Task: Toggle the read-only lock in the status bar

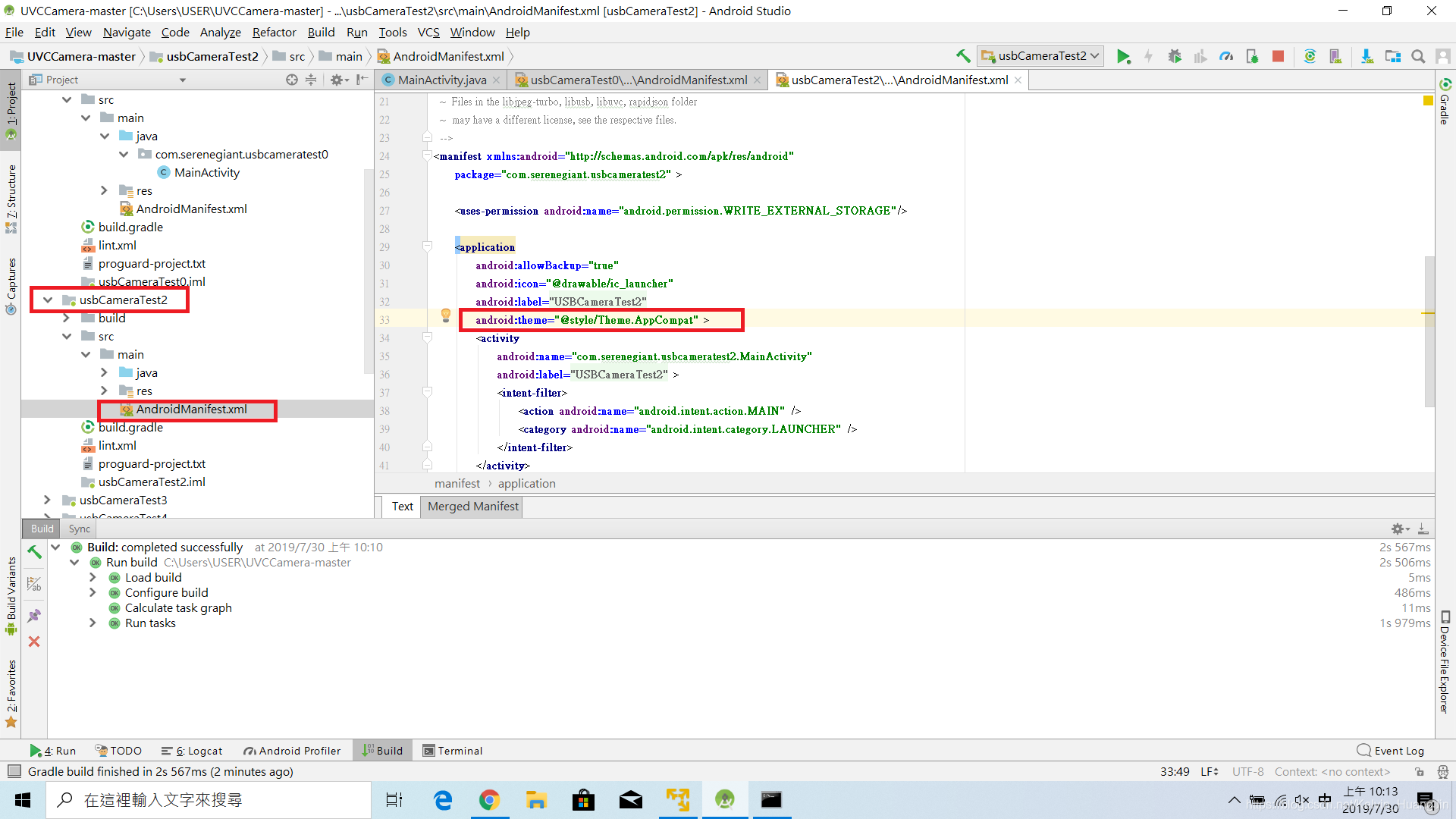Action: pos(1419,772)
